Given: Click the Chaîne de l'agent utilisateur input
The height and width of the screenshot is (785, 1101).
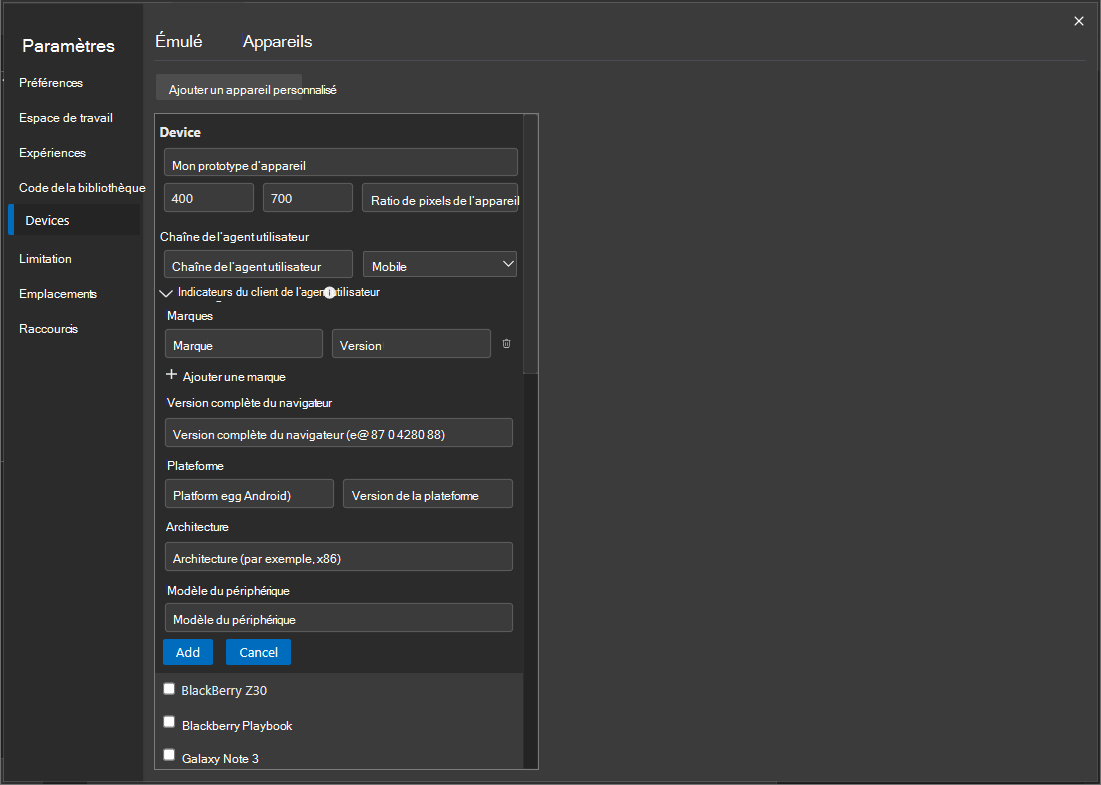Looking at the screenshot, I should coord(258,265).
